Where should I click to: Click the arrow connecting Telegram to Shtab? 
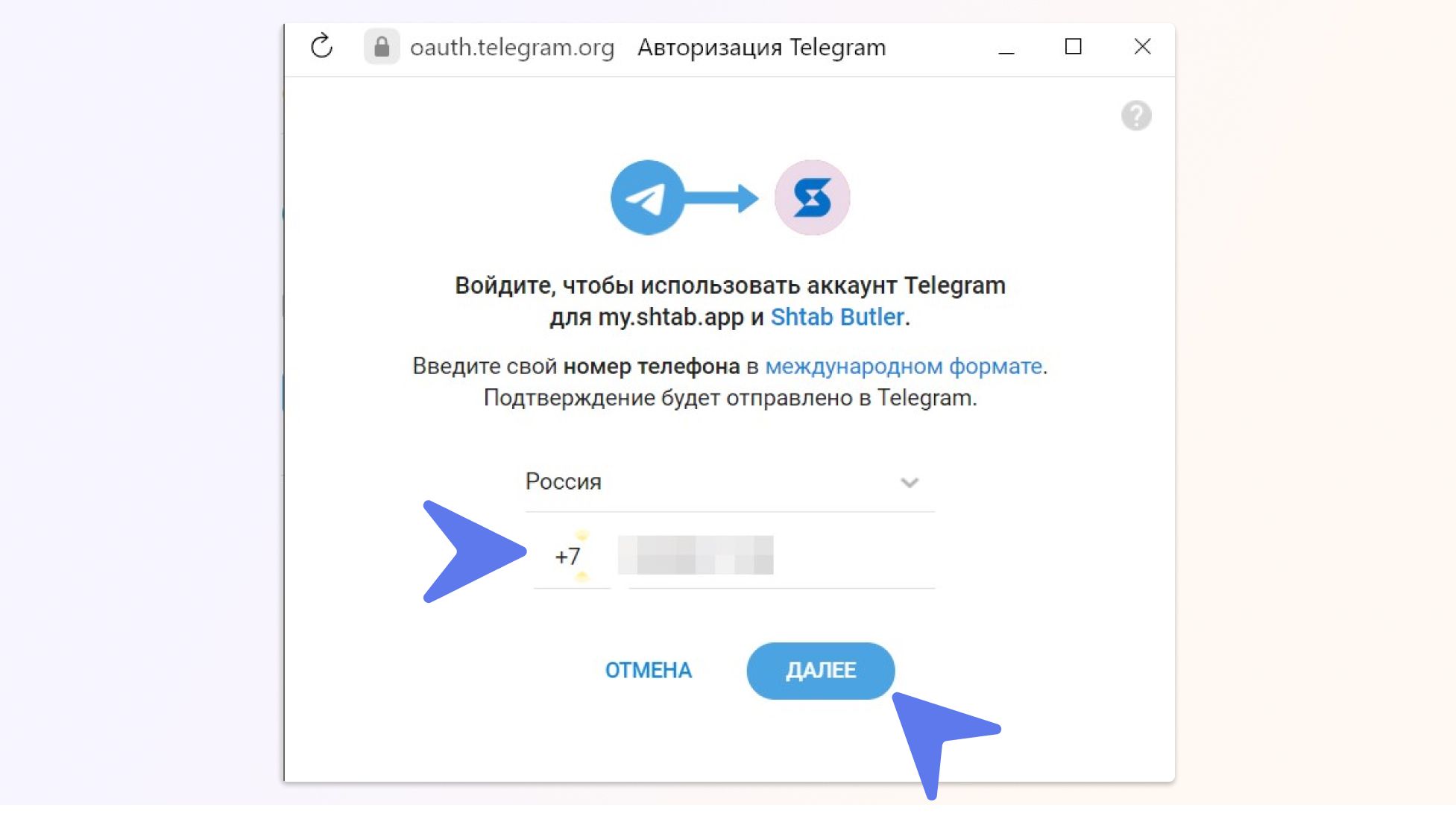click(729, 197)
